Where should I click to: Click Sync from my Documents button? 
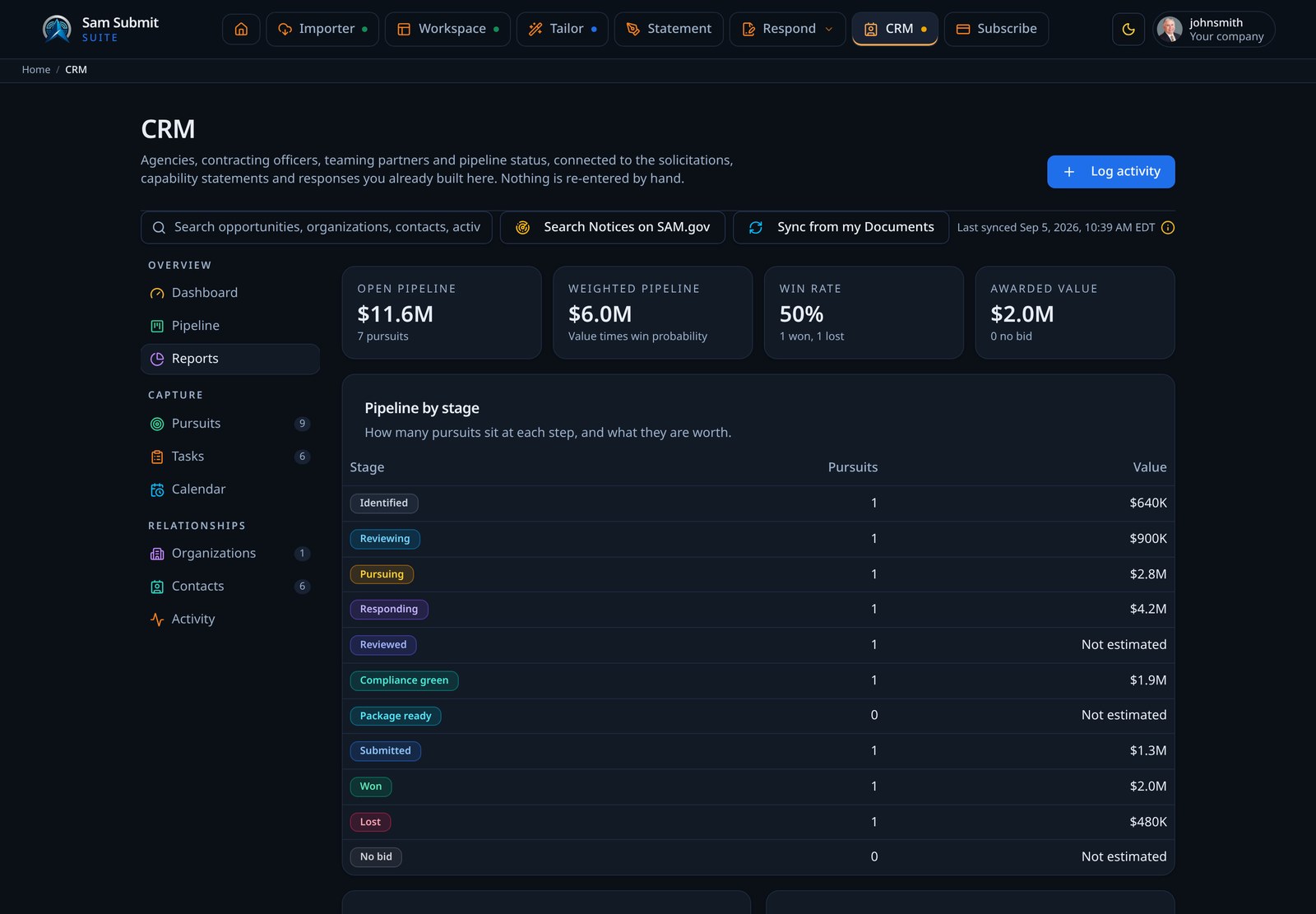[x=841, y=228]
